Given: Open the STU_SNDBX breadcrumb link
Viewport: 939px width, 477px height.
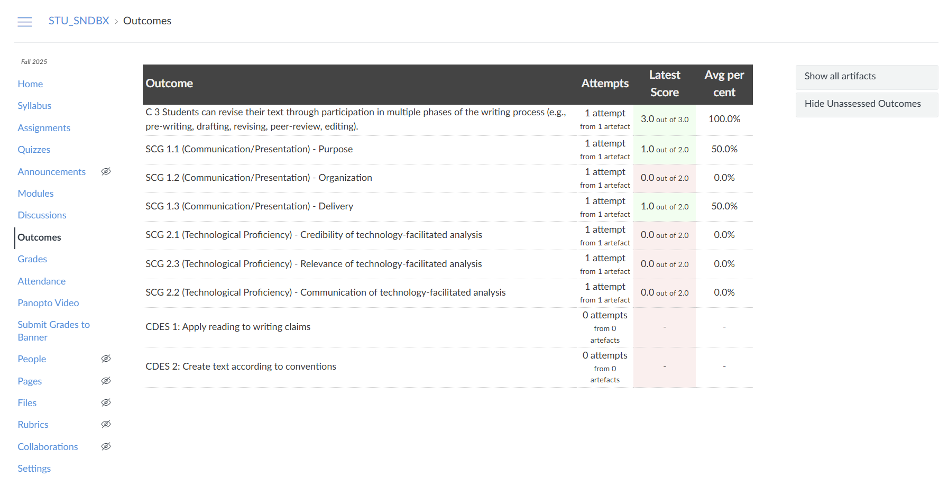Looking at the screenshot, I should [78, 21].
